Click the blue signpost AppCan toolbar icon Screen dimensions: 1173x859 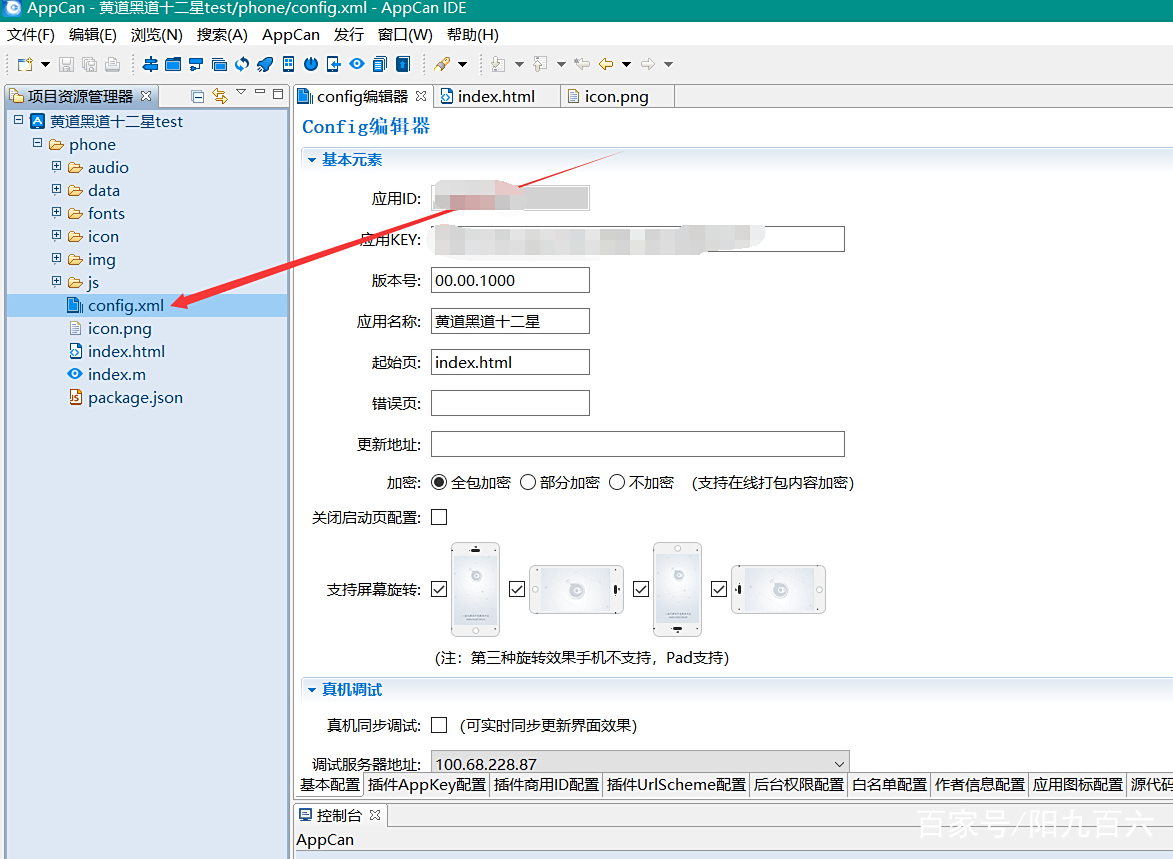150,64
